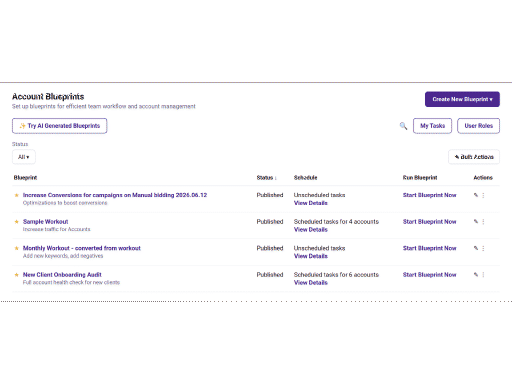The image size is (512, 384).
Task: Edit pencil icon for Monthly Workout row
Action: pyautogui.click(x=476, y=248)
